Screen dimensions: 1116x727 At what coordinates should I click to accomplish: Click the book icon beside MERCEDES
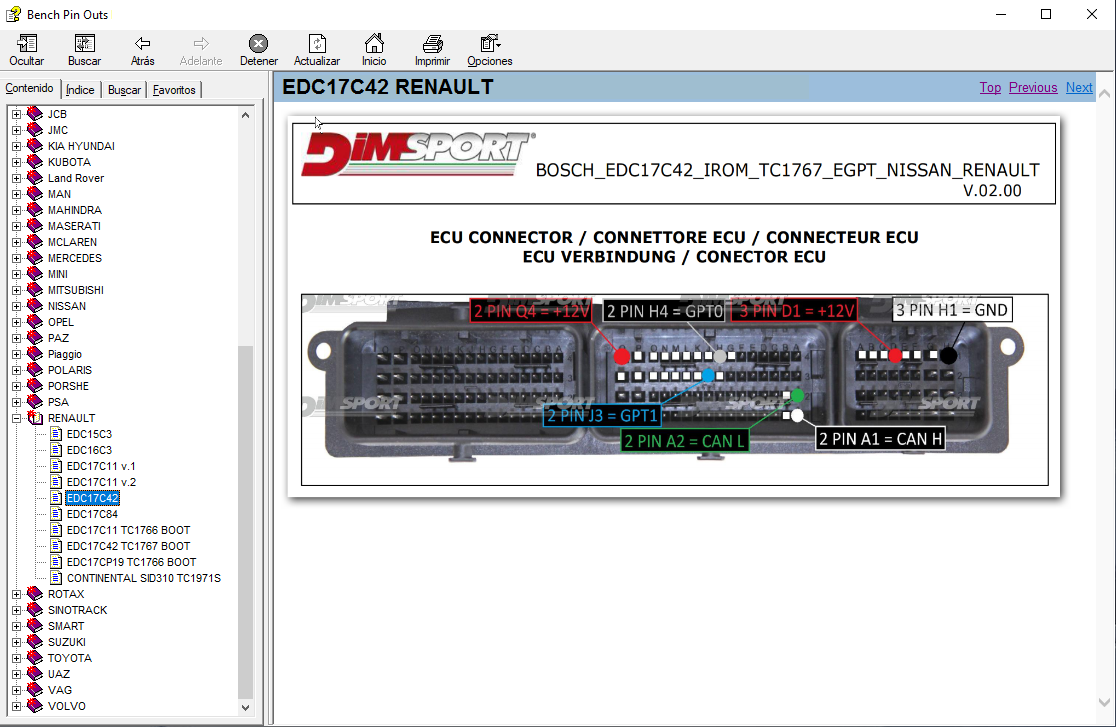pos(35,258)
